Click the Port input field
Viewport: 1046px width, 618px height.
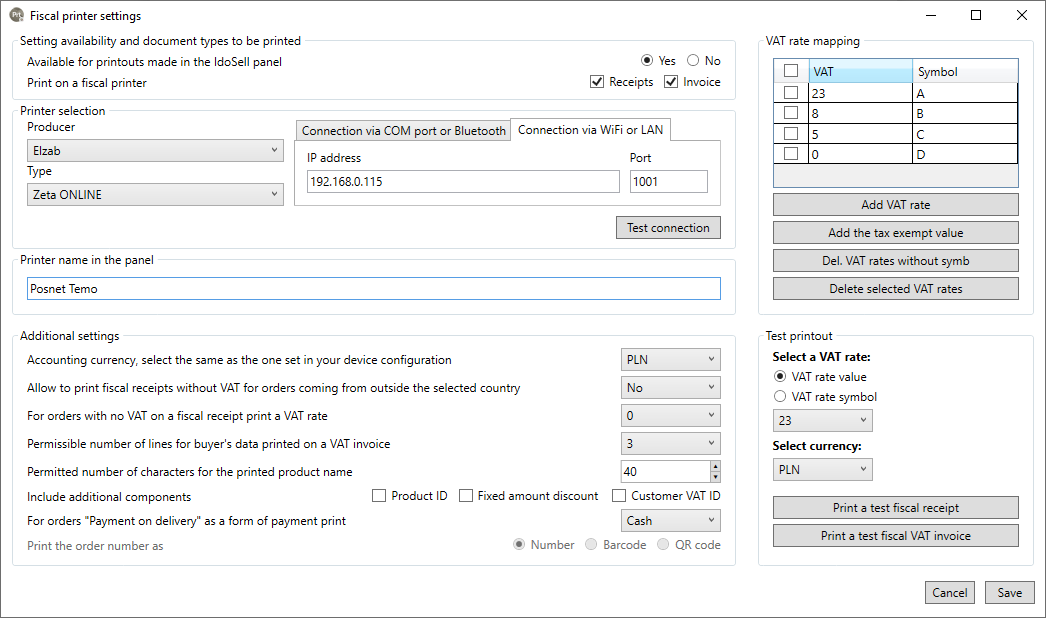coord(668,182)
